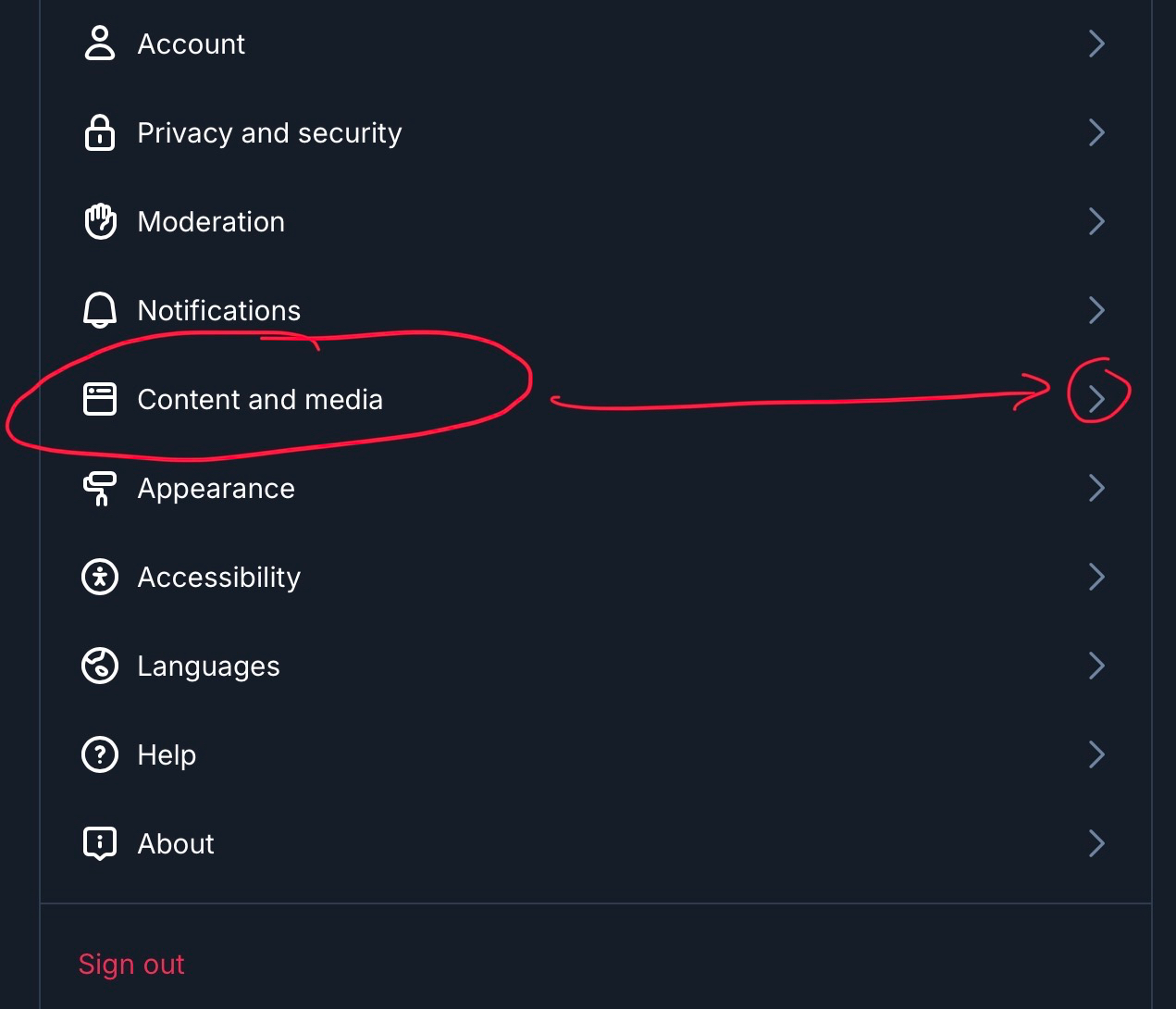Expand the Languages row chevron
Viewport: 1176px width, 1009px height.
click(x=1096, y=666)
